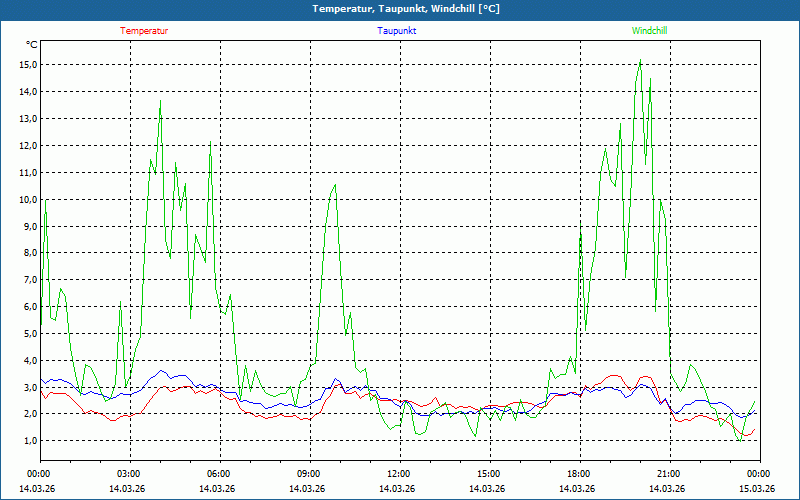Click the Windchill peak near 09:00

click(x=335, y=185)
